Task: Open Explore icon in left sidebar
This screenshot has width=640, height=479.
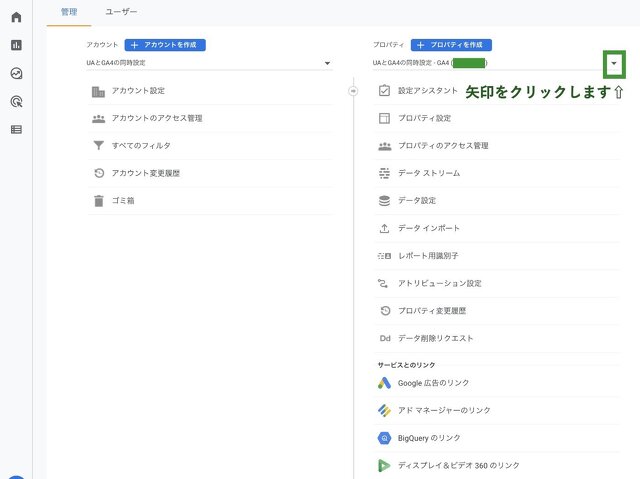Action: 16,73
